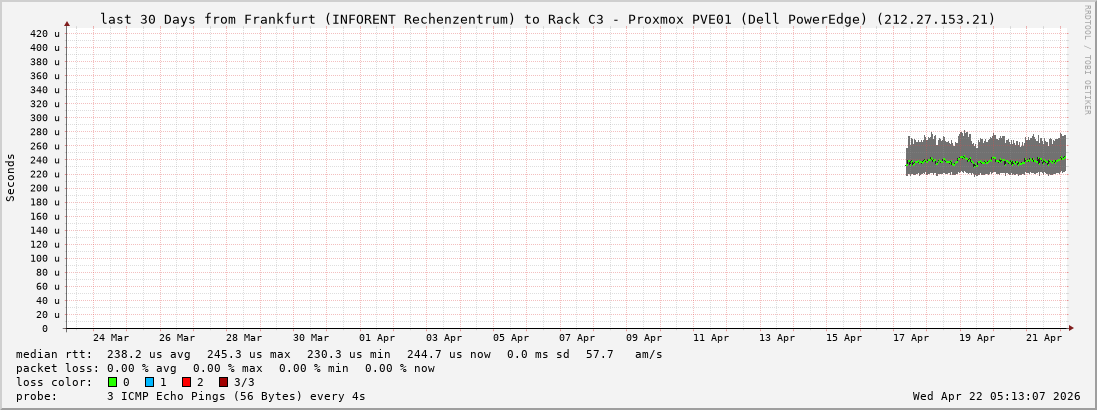Click the Seconds y-axis label
Image resolution: width=1097 pixels, height=410 pixels.
[11, 177]
